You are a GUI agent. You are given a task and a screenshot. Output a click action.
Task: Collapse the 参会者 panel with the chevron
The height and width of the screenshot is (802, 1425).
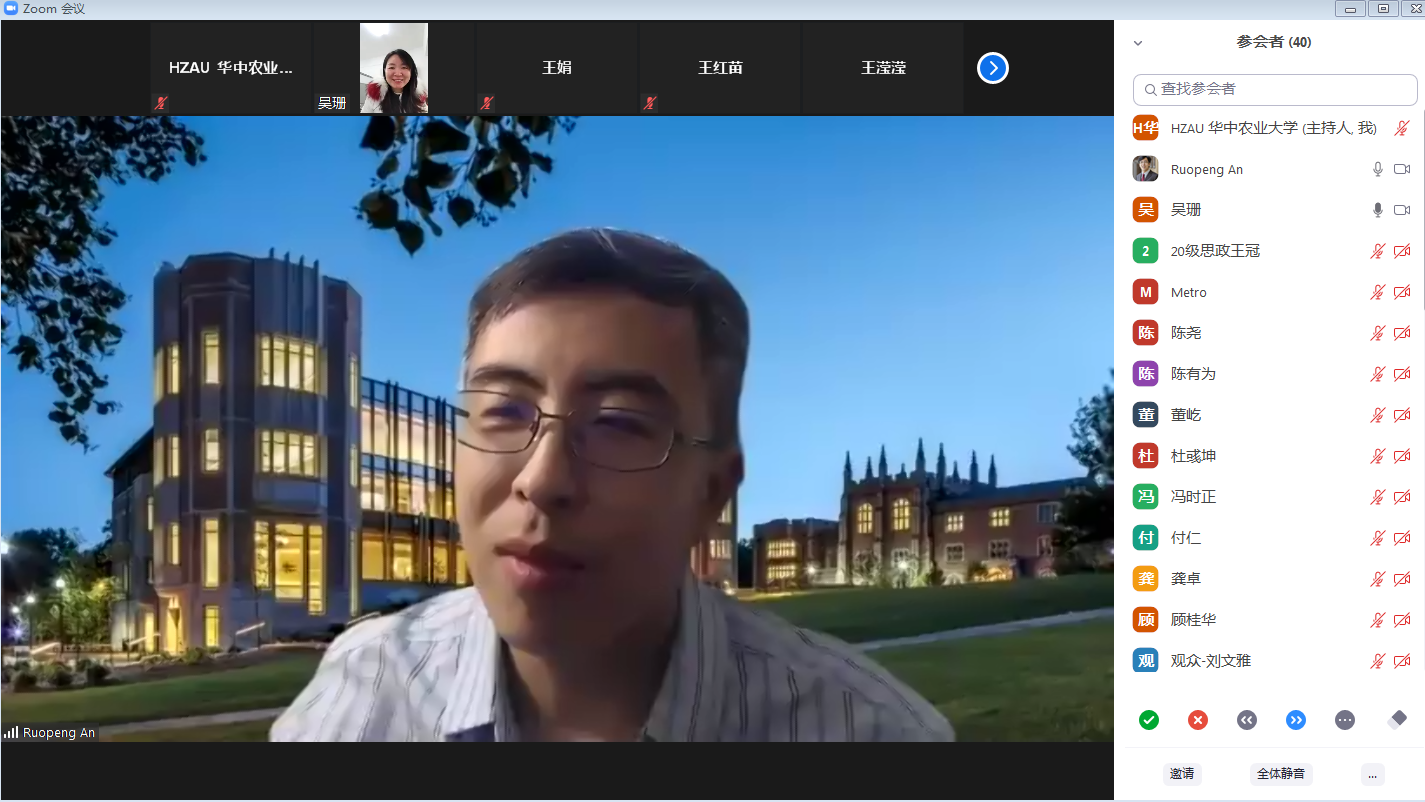1138,43
